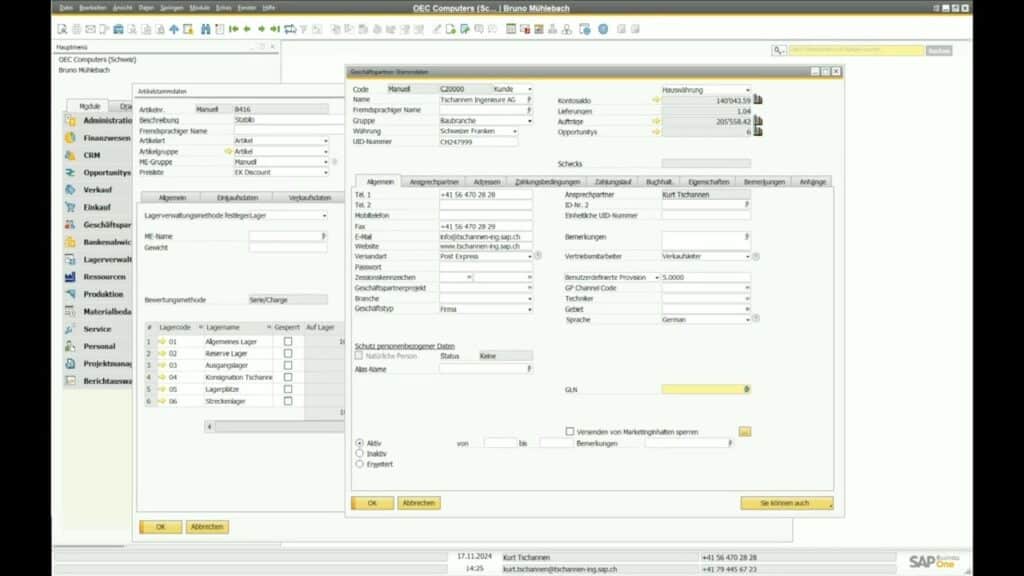Open Verkaufsdaten tab in Artikelstammdaten
This screenshot has height=576, width=1024.
(x=310, y=198)
